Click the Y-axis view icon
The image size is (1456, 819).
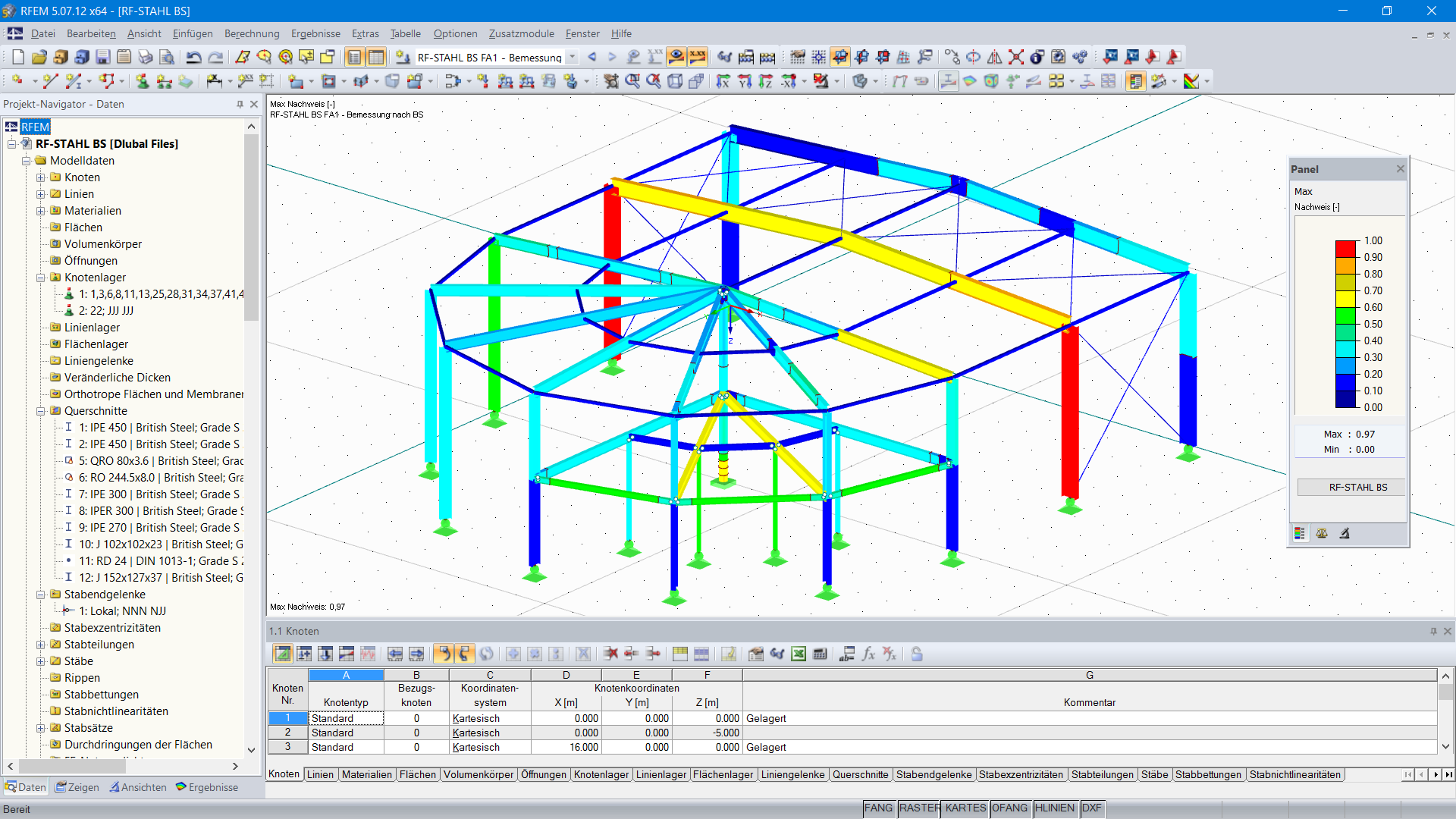point(745,81)
